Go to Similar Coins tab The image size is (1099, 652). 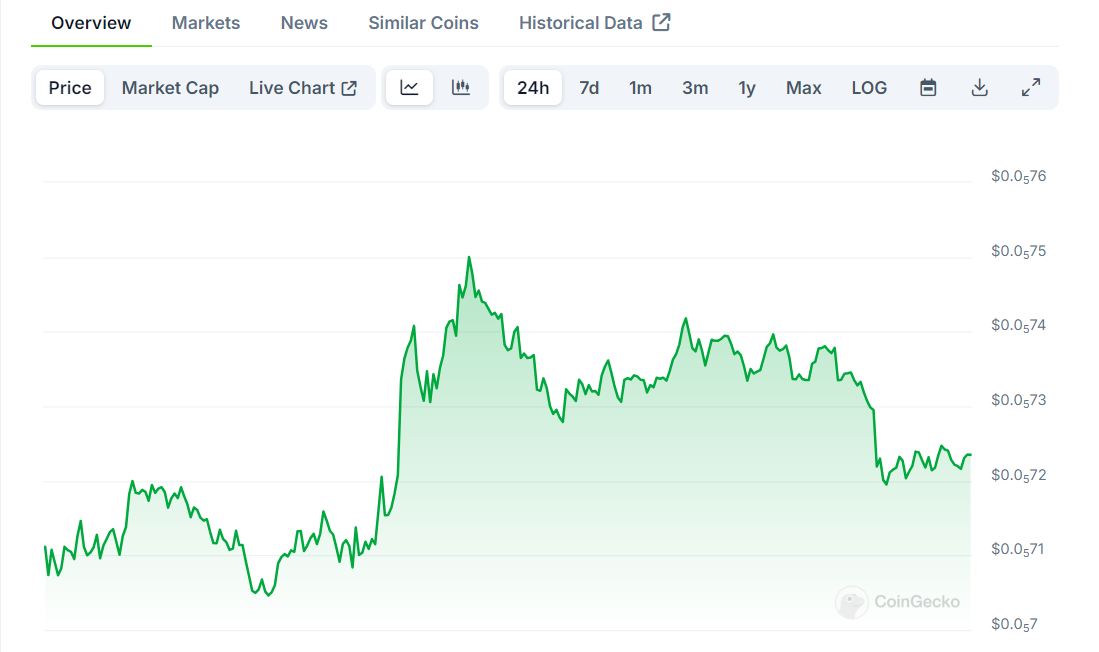click(x=423, y=23)
